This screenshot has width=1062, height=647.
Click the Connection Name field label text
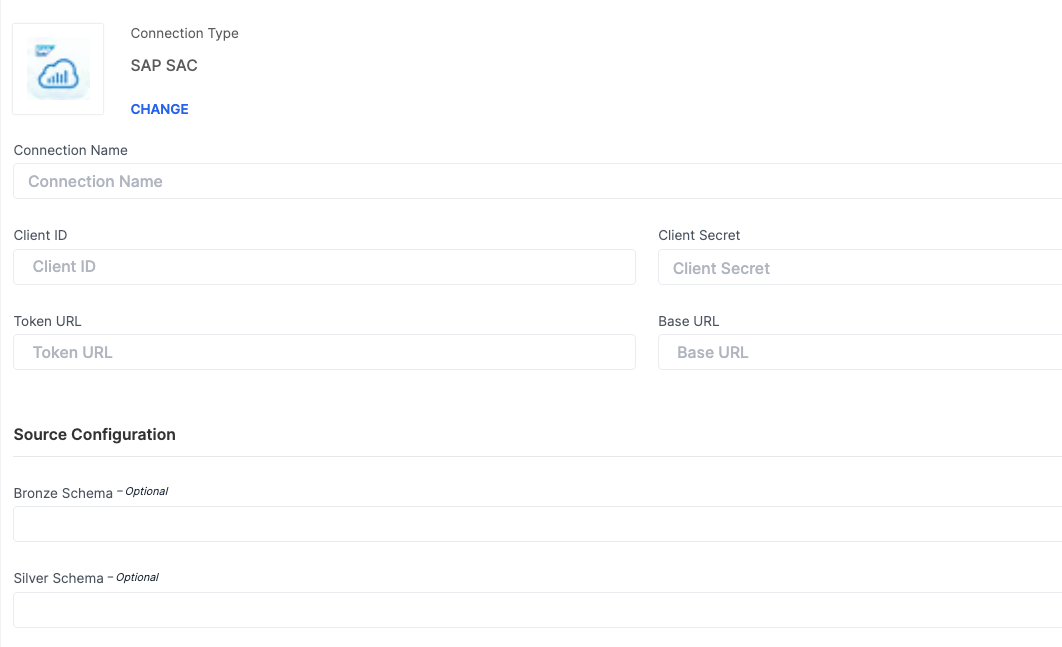pyautogui.click(x=70, y=150)
